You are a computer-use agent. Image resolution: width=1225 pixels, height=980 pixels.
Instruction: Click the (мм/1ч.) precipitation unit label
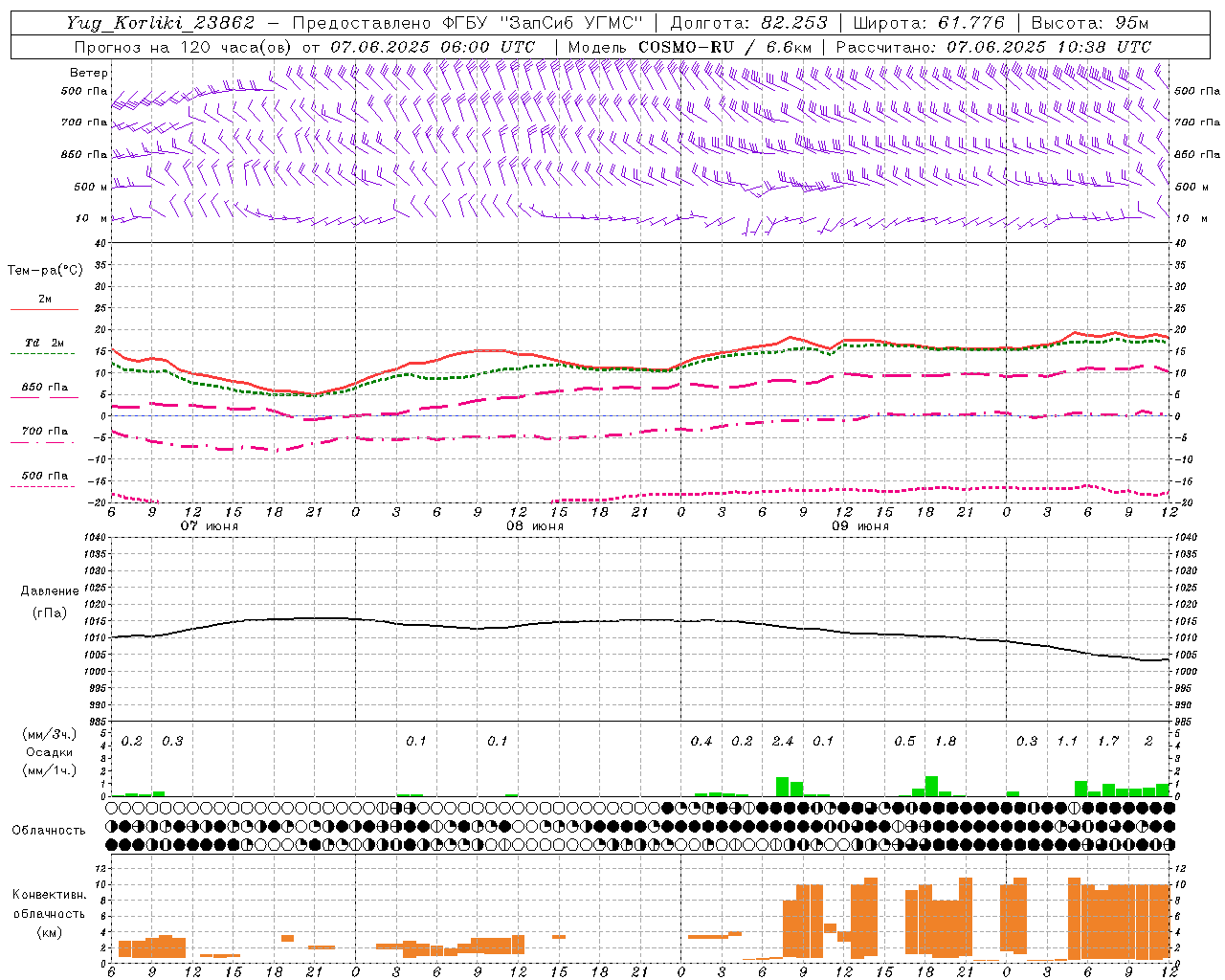click(50, 770)
